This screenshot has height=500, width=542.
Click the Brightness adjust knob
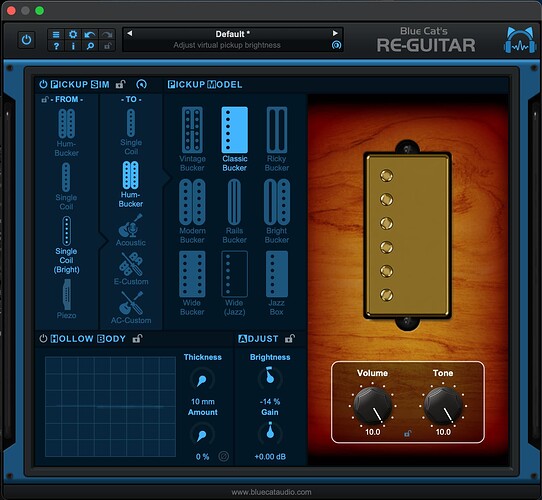pyautogui.click(x=270, y=378)
